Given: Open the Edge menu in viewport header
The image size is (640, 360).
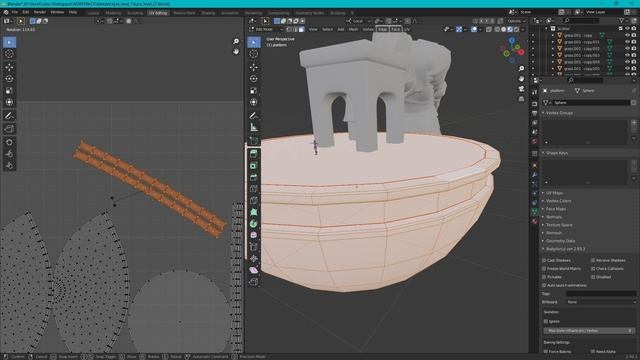Looking at the screenshot, I should [x=382, y=29].
